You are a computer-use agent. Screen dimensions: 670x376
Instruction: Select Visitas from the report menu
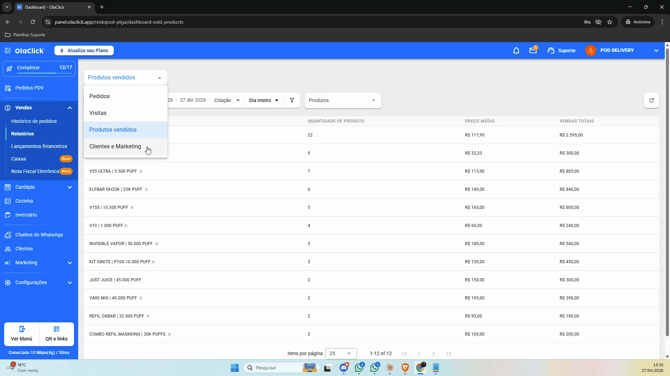coord(125,113)
